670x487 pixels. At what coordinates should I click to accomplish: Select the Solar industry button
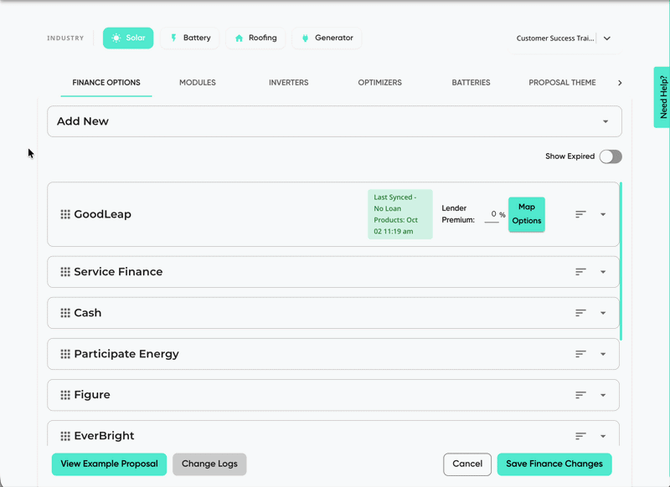(x=128, y=38)
